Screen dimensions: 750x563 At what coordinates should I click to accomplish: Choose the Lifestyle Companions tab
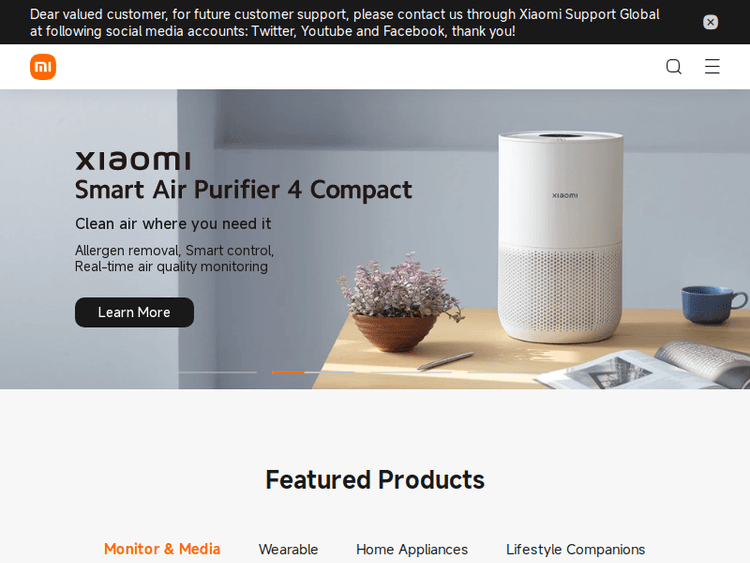575,550
